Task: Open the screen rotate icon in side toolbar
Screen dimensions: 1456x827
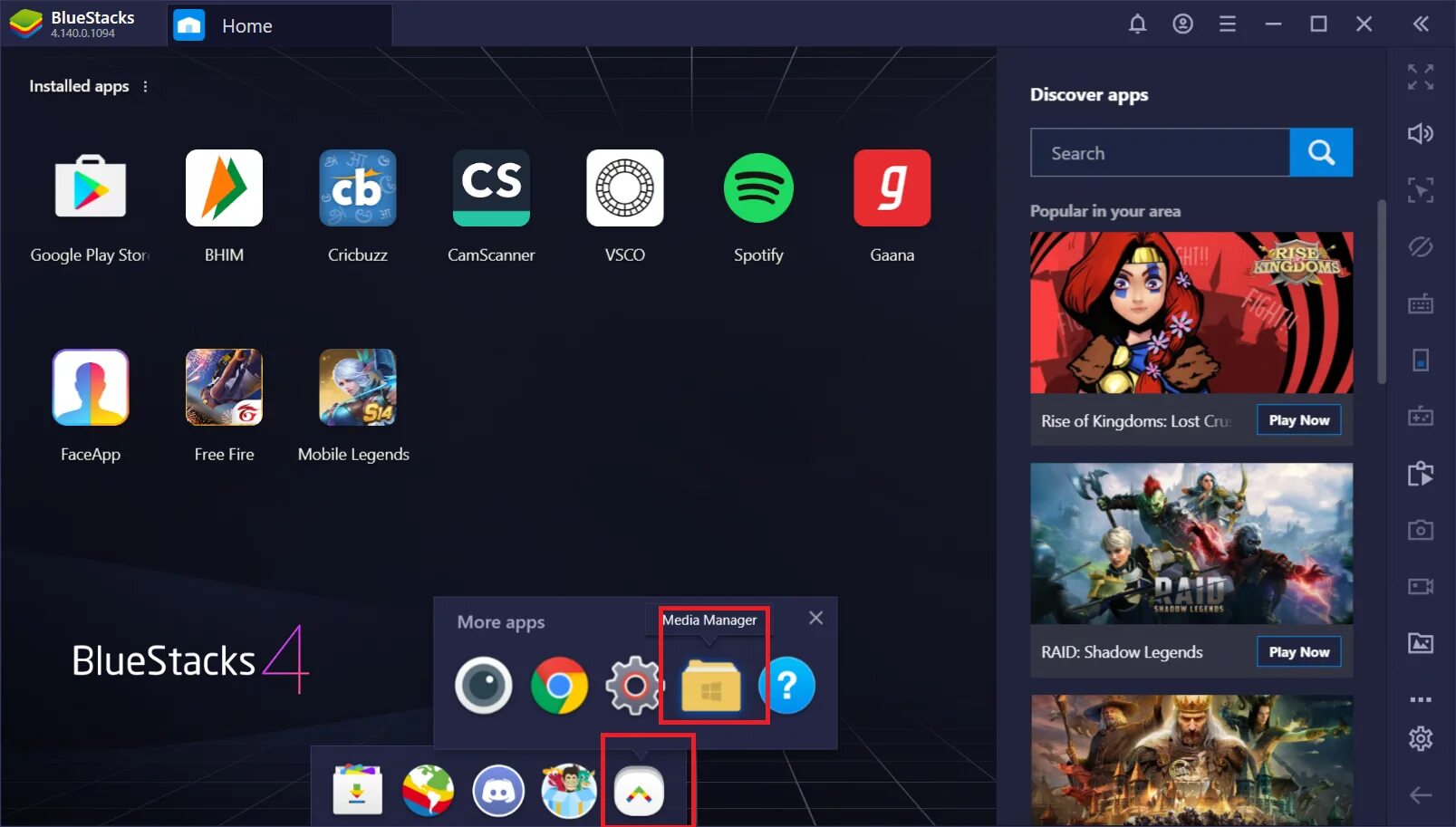Action: point(1421,361)
